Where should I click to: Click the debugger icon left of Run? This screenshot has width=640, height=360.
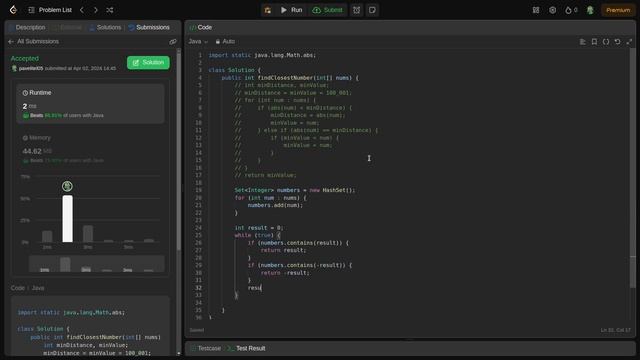268,10
